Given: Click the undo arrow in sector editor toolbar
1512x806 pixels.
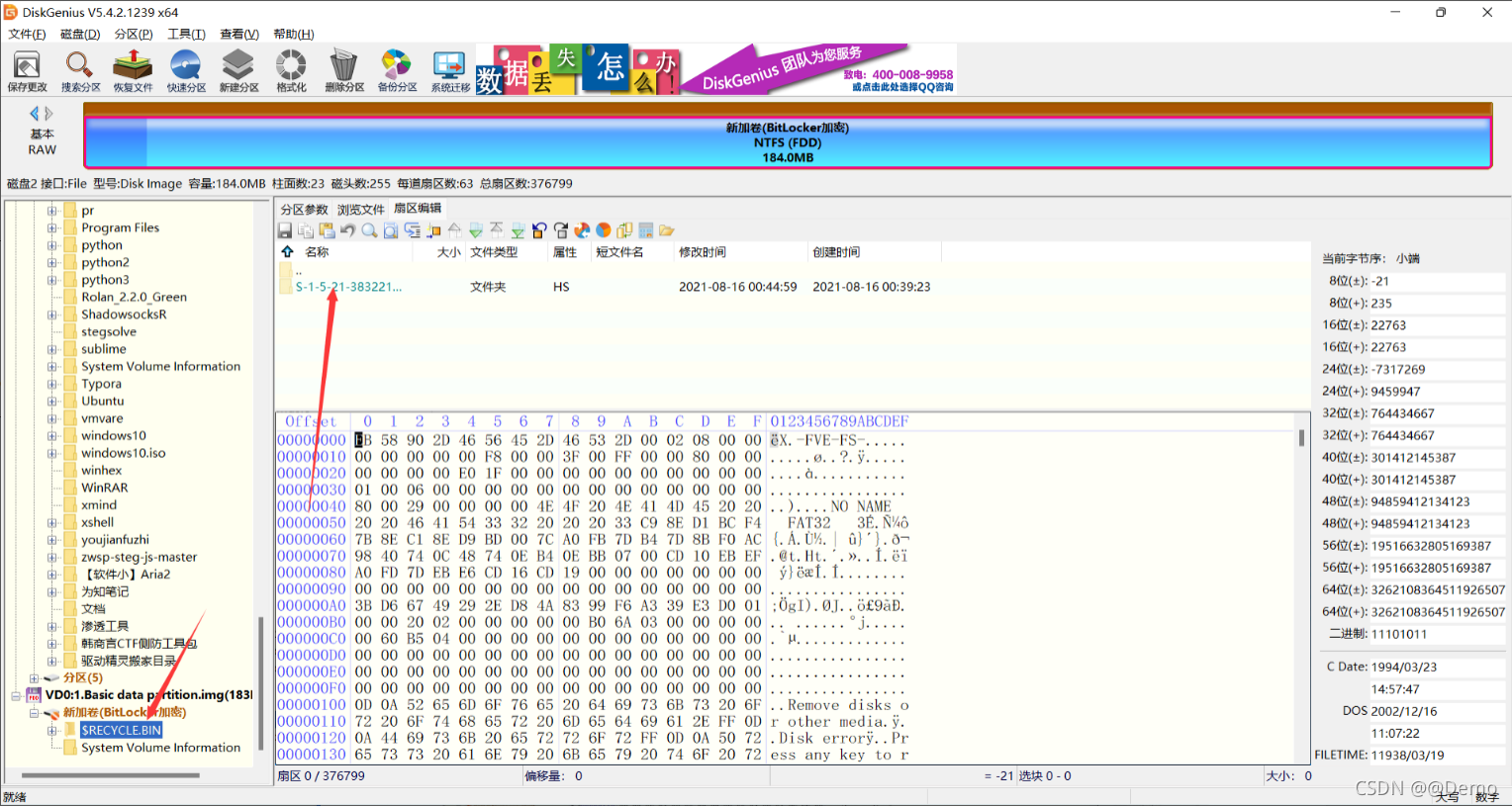Looking at the screenshot, I should (348, 230).
